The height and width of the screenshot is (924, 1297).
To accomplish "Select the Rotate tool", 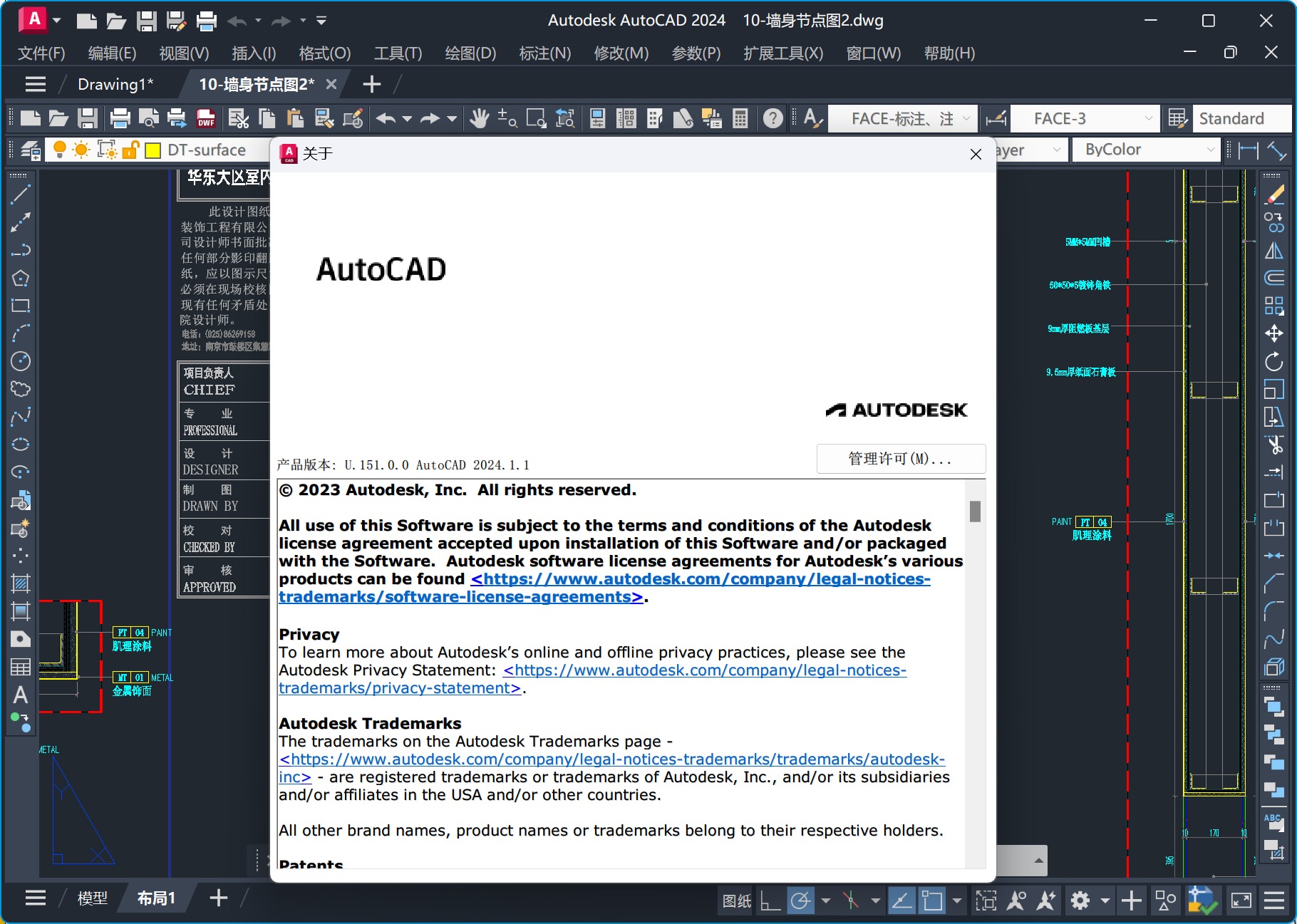I will click(1274, 361).
